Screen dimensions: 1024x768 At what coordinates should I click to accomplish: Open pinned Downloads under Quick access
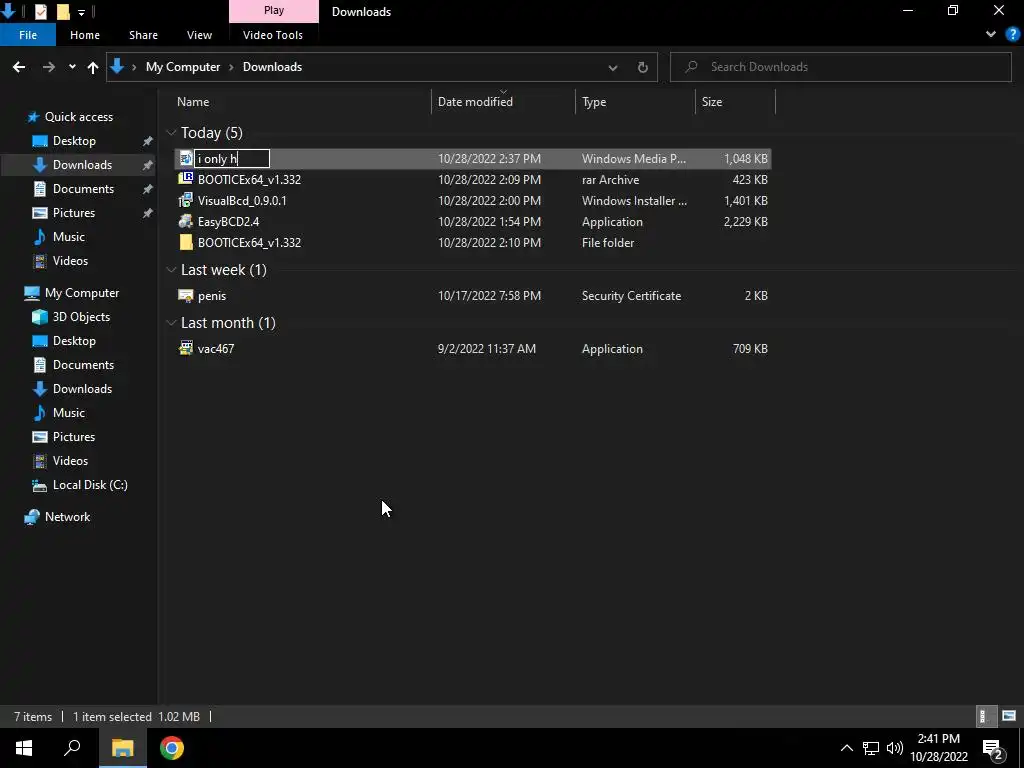tap(82, 165)
